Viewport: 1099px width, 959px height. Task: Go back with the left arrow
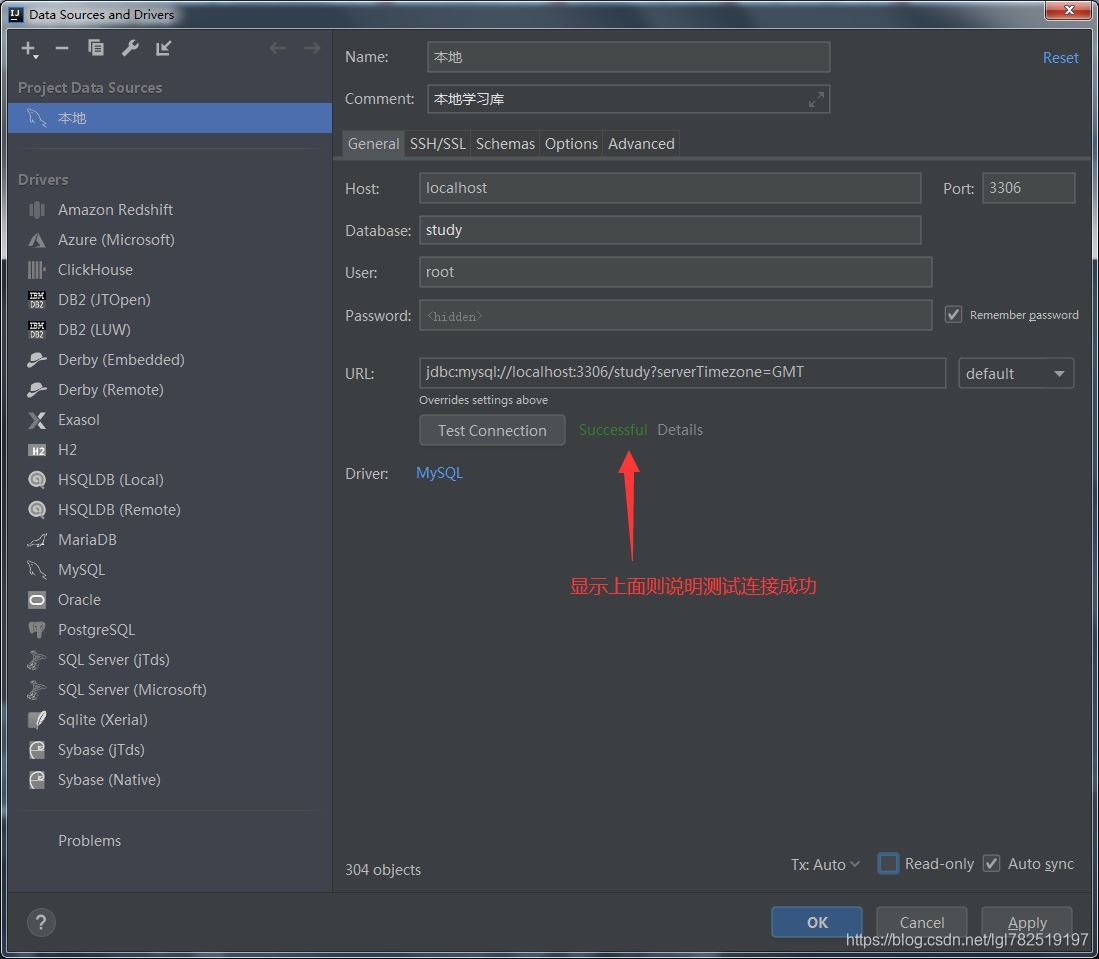(x=278, y=48)
